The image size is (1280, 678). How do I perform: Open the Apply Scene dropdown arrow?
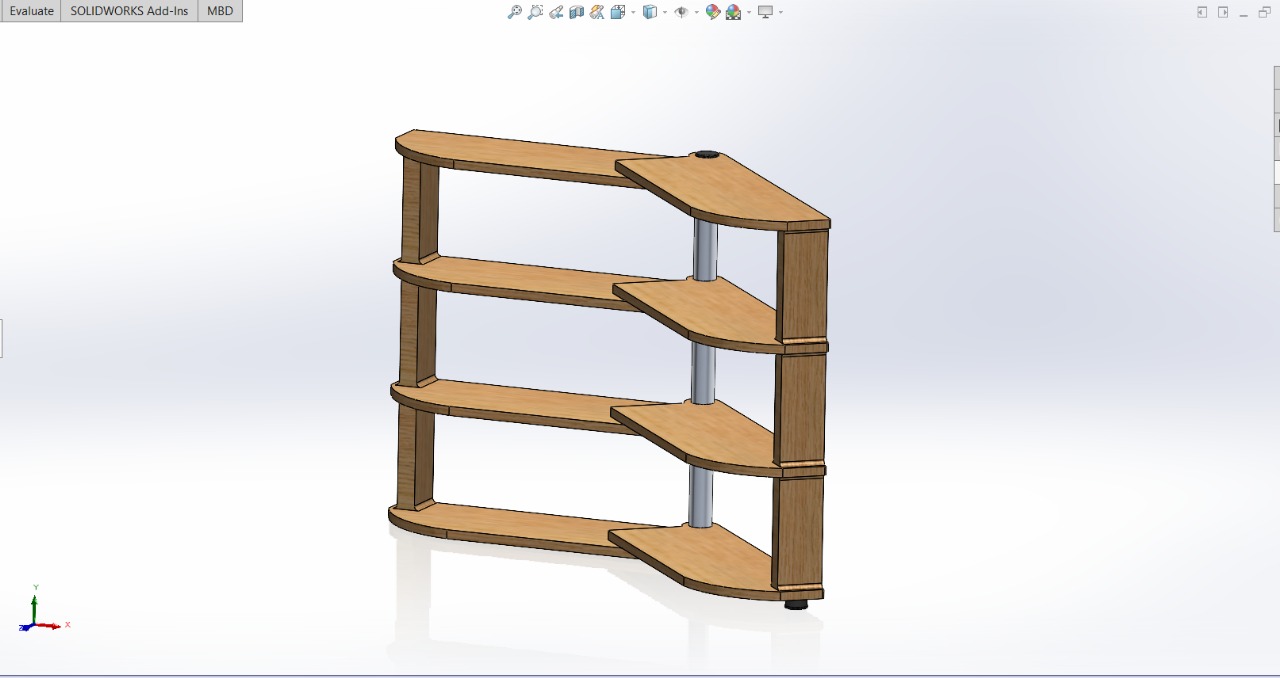tap(748, 13)
